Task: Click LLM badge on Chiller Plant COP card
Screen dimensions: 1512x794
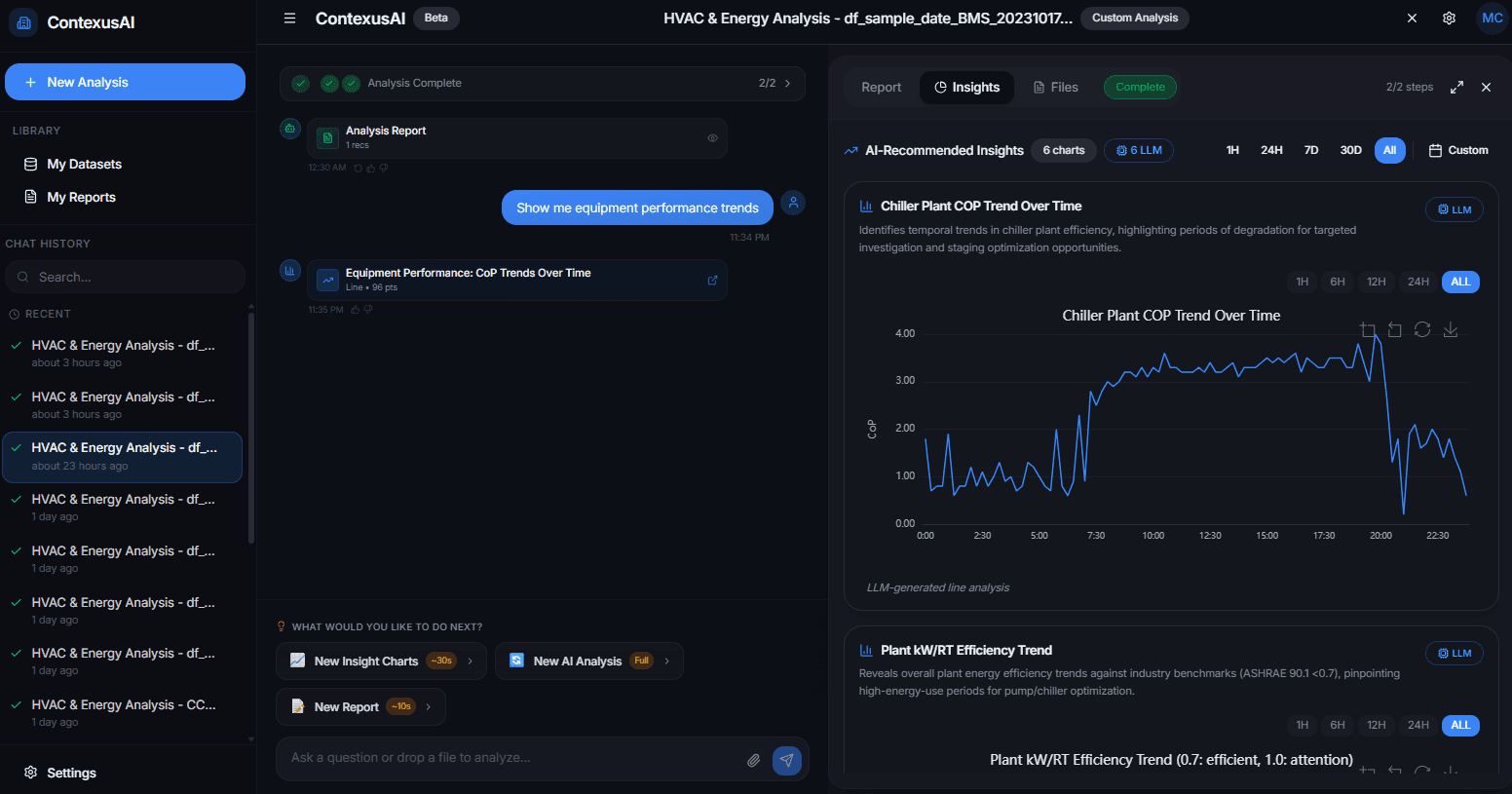Action: 1454,209
